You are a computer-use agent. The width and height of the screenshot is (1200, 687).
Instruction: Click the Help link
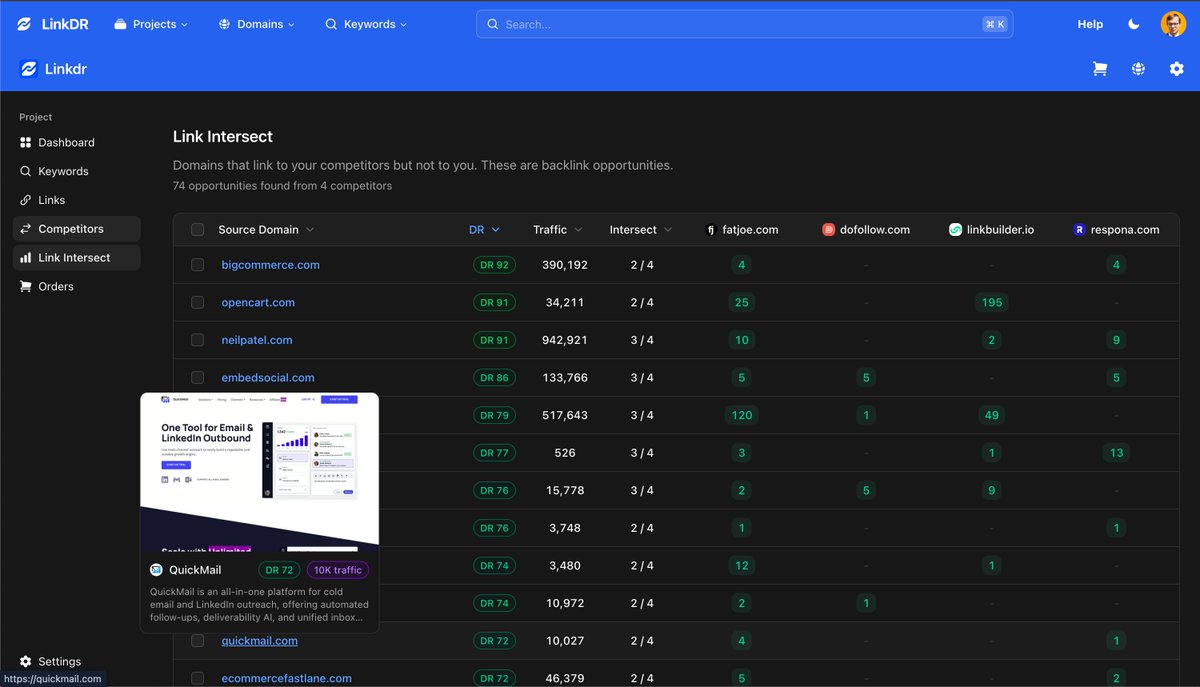coord(1090,24)
